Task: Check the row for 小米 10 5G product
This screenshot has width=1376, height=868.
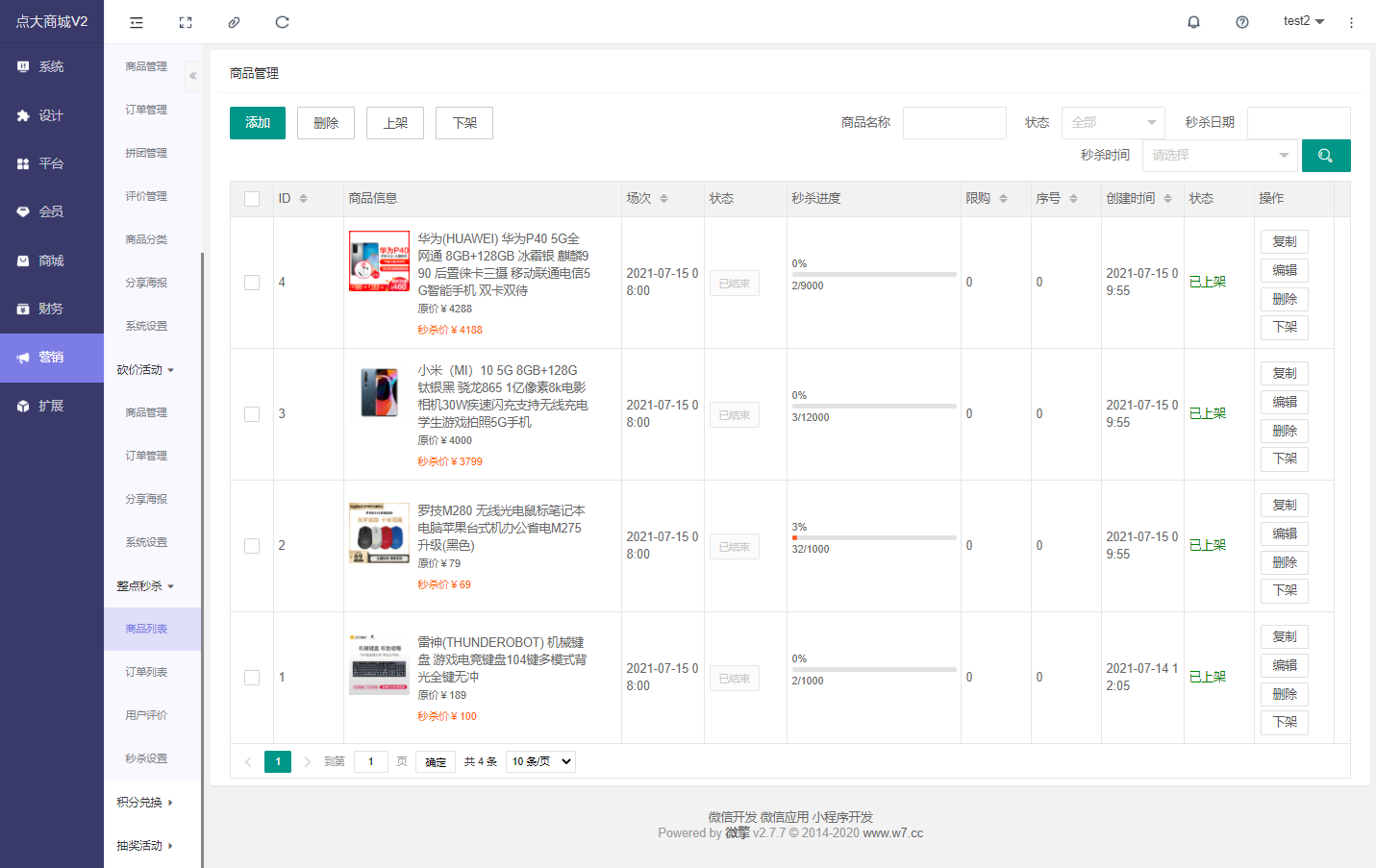Action: click(x=252, y=414)
